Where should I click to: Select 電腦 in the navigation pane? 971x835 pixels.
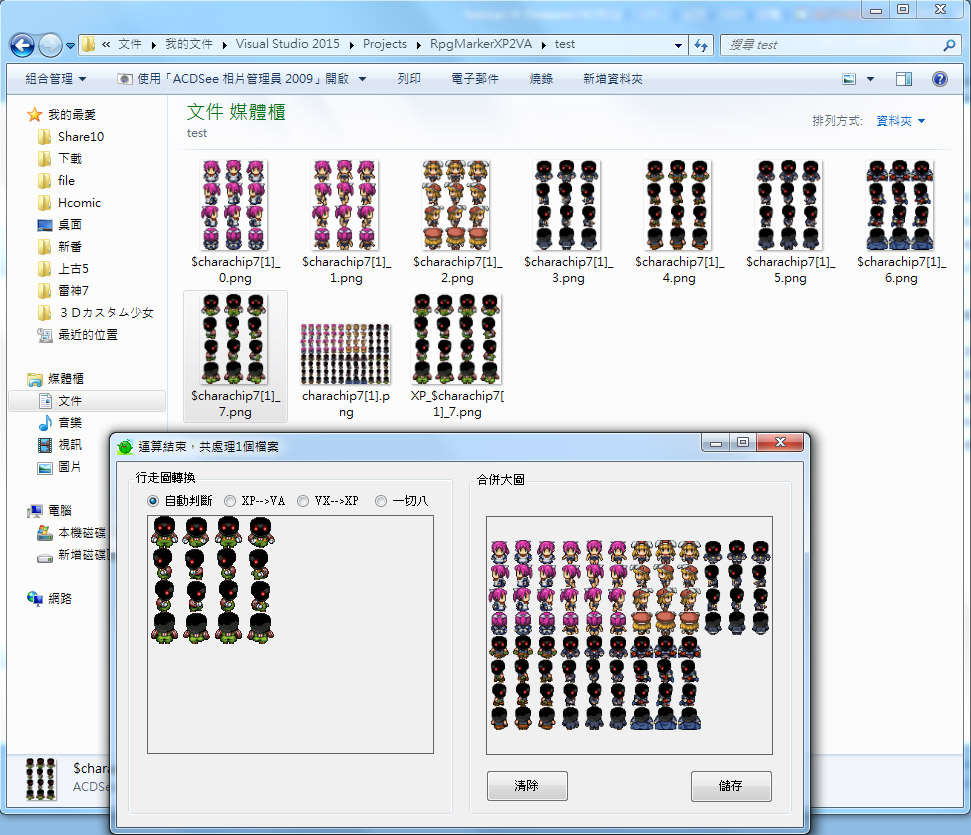50,510
